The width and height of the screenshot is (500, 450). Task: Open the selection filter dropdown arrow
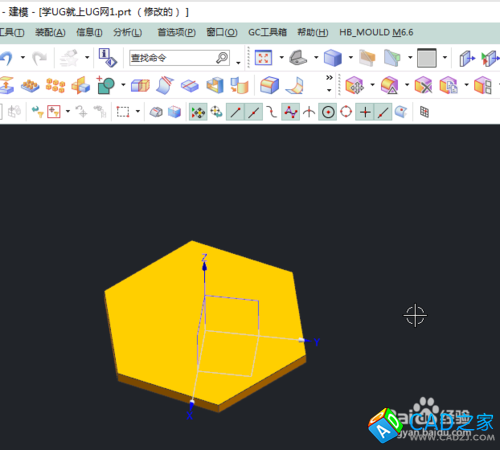[68, 111]
